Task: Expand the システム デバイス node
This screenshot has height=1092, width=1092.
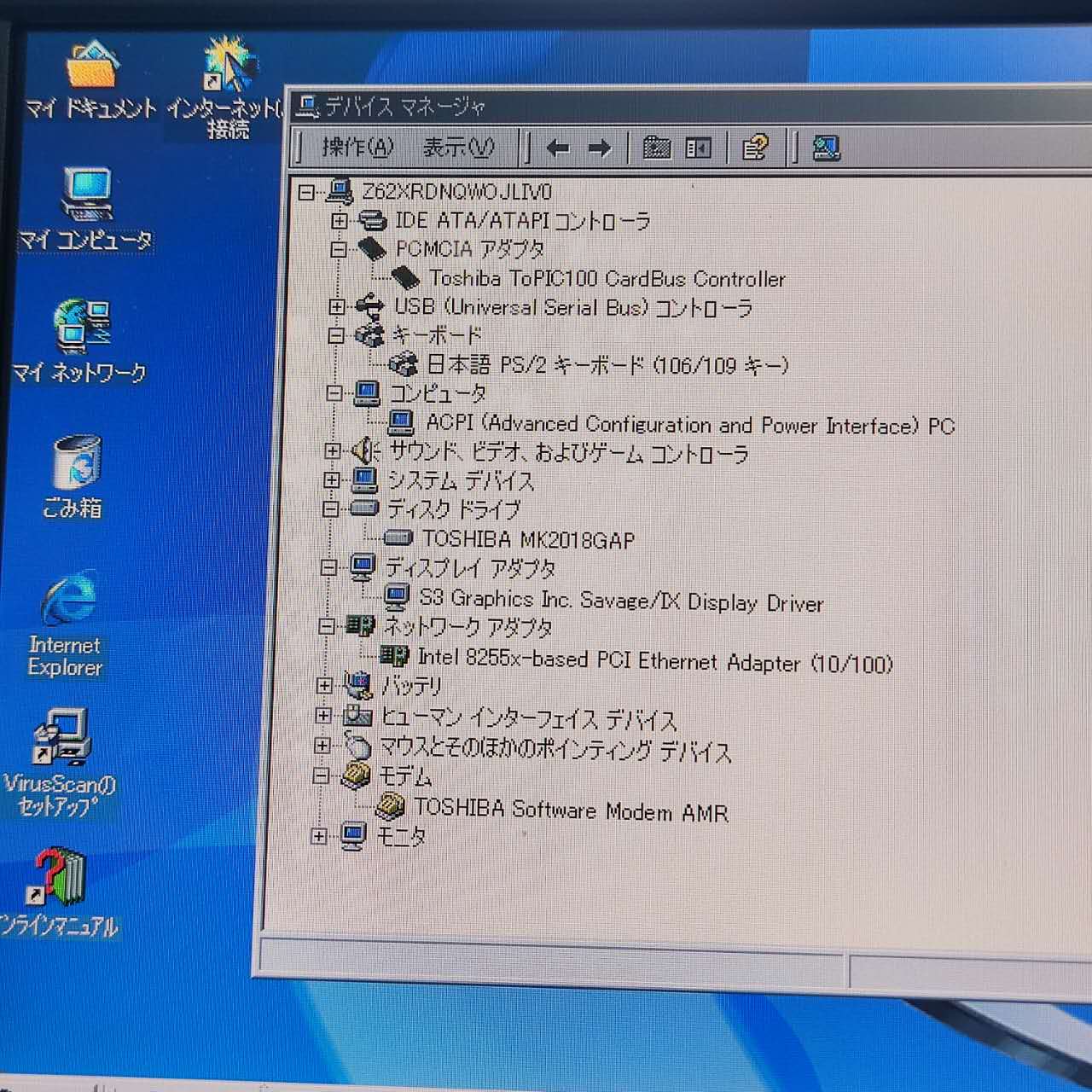Action: pyautogui.click(x=332, y=480)
